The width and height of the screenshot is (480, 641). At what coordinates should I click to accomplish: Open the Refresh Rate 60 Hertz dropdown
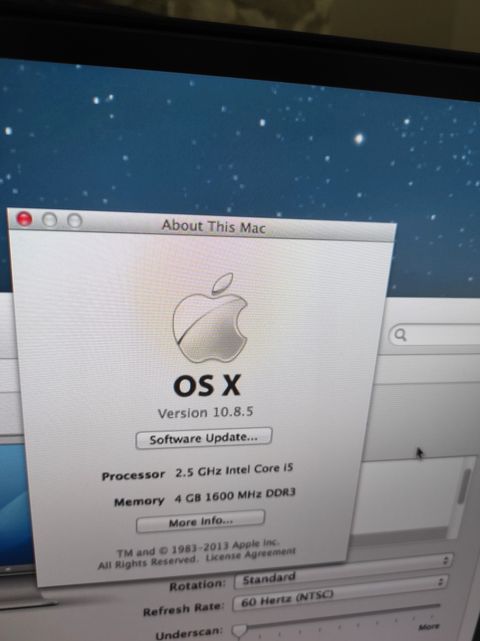tap(339, 597)
